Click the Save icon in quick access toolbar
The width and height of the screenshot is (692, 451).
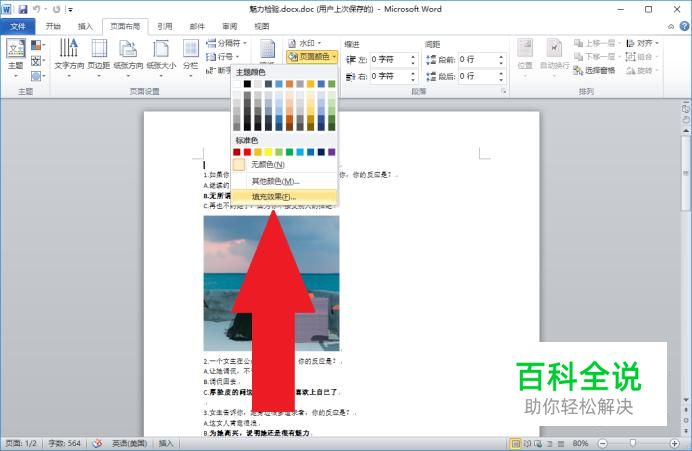(22, 9)
